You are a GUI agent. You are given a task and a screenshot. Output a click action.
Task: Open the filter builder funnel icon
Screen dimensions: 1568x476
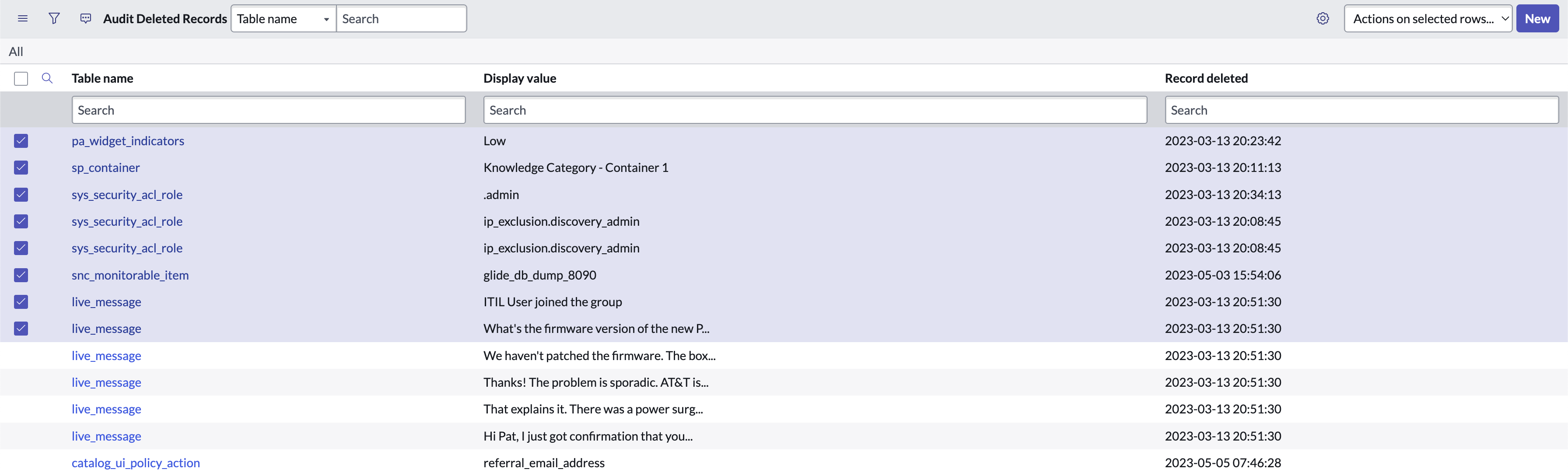(x=53, y=18)
